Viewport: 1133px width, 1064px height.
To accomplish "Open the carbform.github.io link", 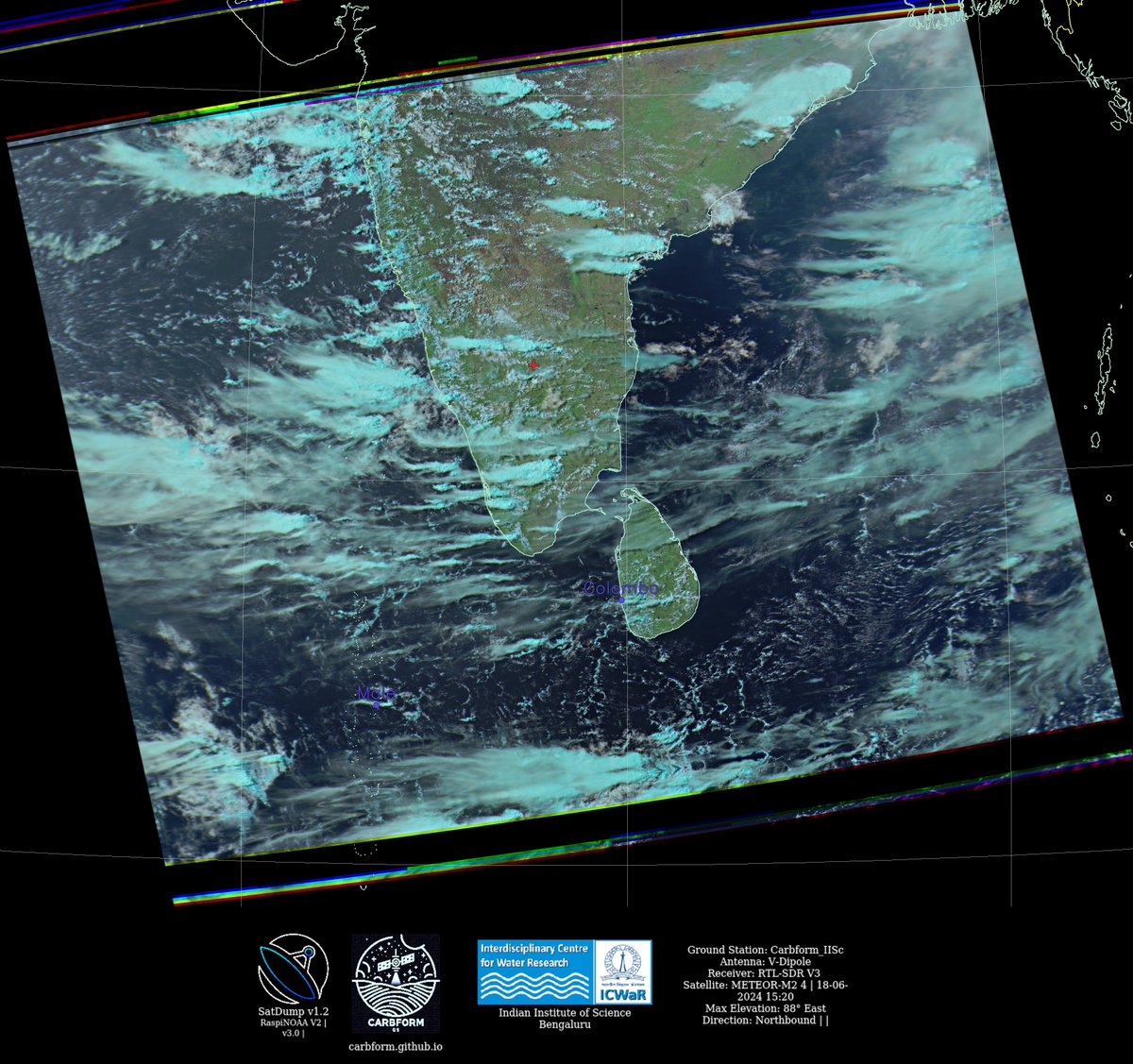I will coord(396,1046).
